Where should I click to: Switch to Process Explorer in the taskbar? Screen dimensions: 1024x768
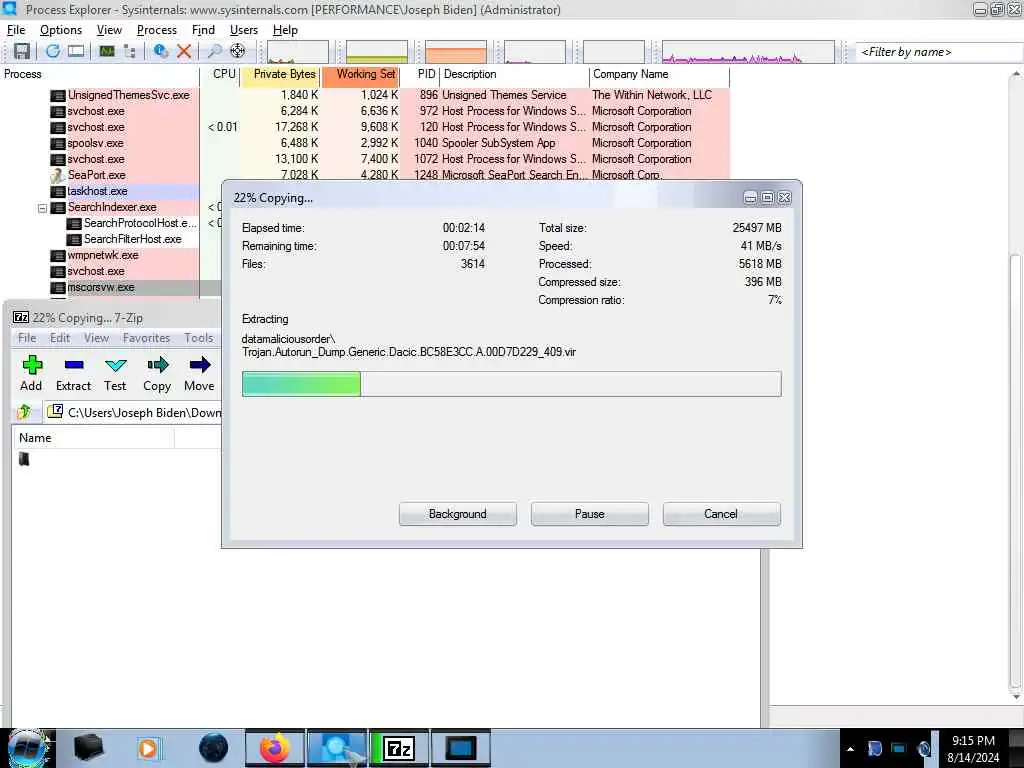click(x=337, y=748)
